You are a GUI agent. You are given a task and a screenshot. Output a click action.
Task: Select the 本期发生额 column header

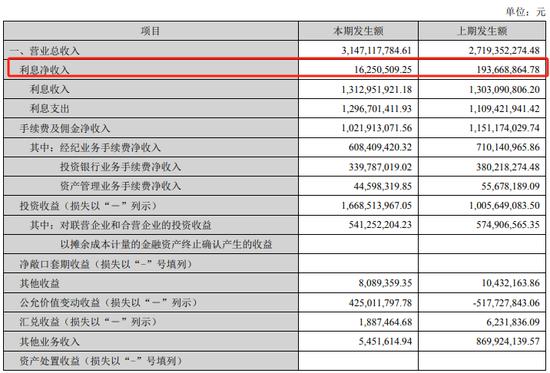pos(358,31)
